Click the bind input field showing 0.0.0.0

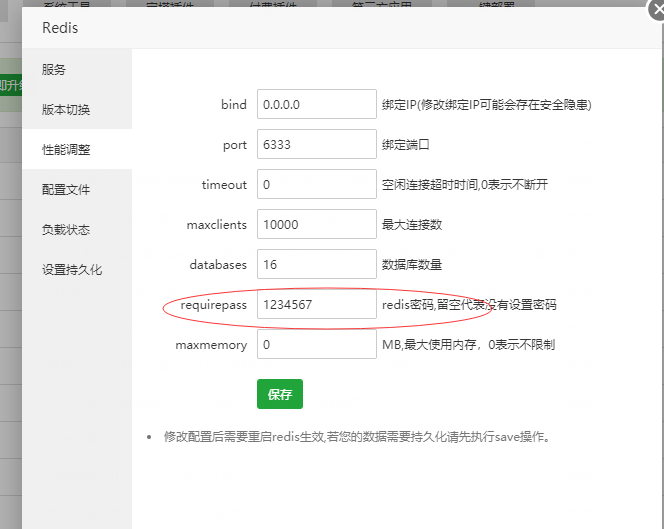(317, 104)
